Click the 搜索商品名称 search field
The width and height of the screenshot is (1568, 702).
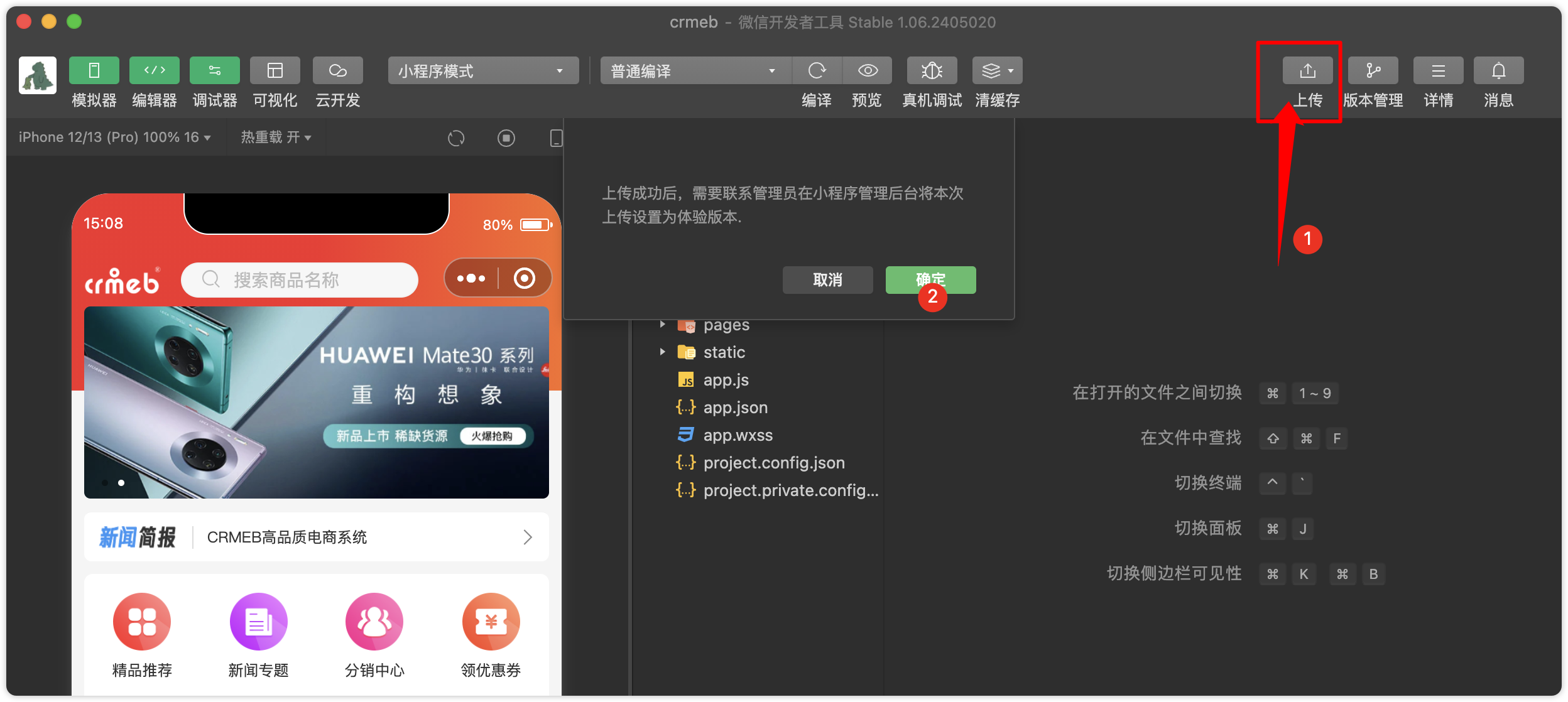pos(300,279)
